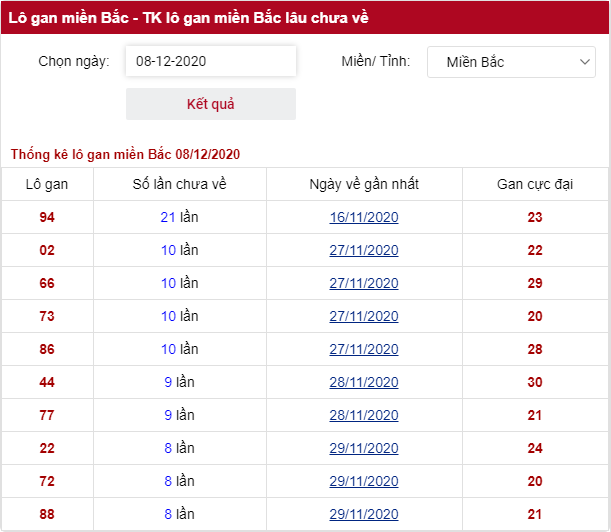Focus the date field showing 08-12-2020
Image resolution: width=611 pixels, height=532 pixels.
tap(211, 61)
